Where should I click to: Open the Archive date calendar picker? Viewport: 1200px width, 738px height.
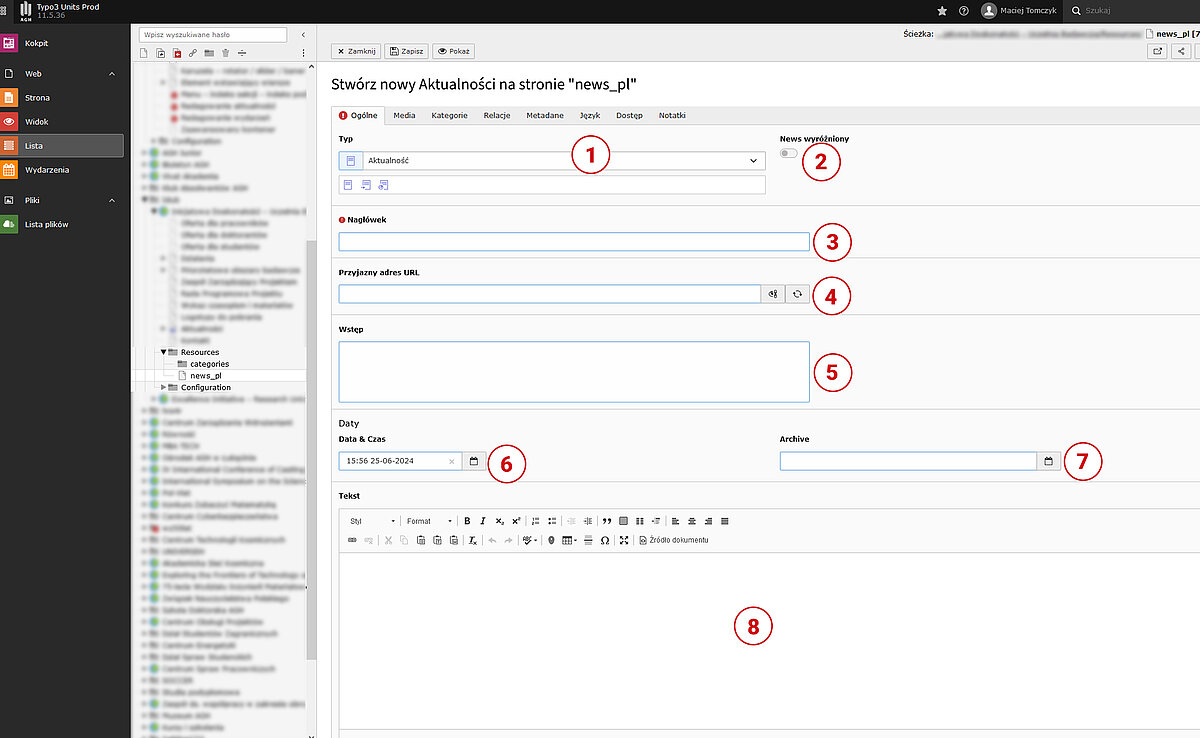(x=1049, y=461)
